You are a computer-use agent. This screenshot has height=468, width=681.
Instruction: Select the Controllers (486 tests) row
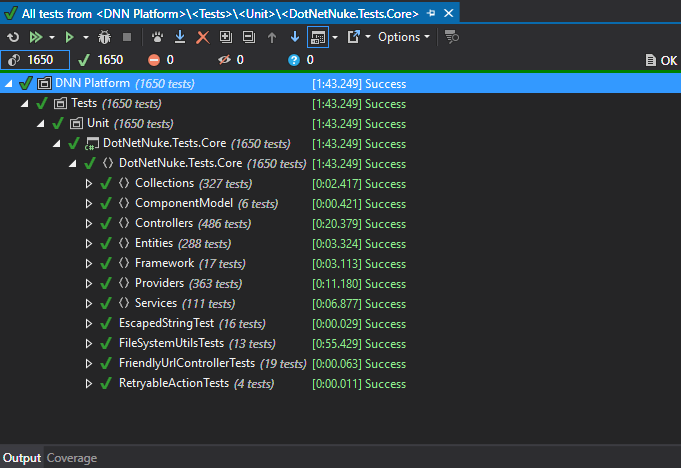[340, 224]
